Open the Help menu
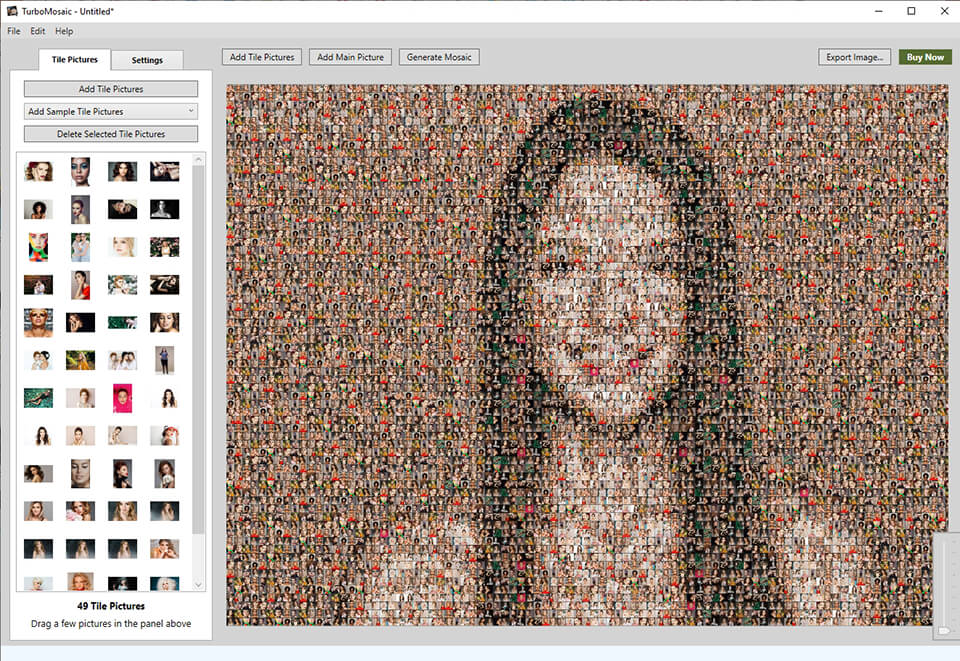 pyautogui.click(x=64, y=31)
